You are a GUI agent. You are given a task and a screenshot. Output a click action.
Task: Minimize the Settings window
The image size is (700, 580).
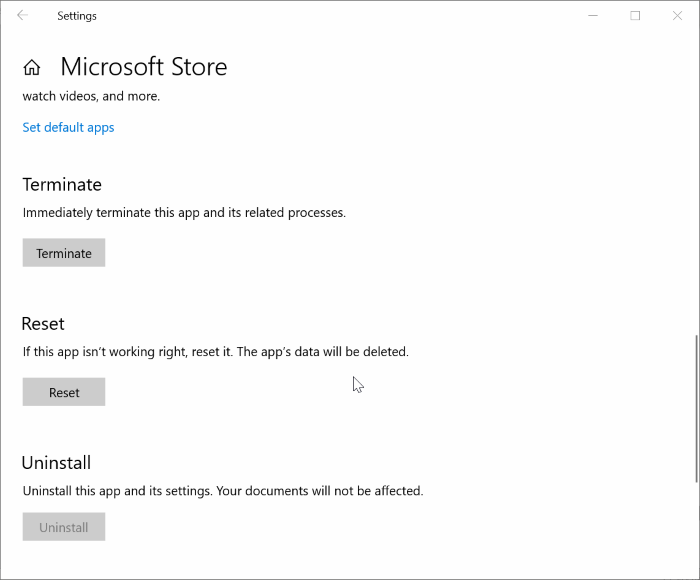(x=593, y=16)
